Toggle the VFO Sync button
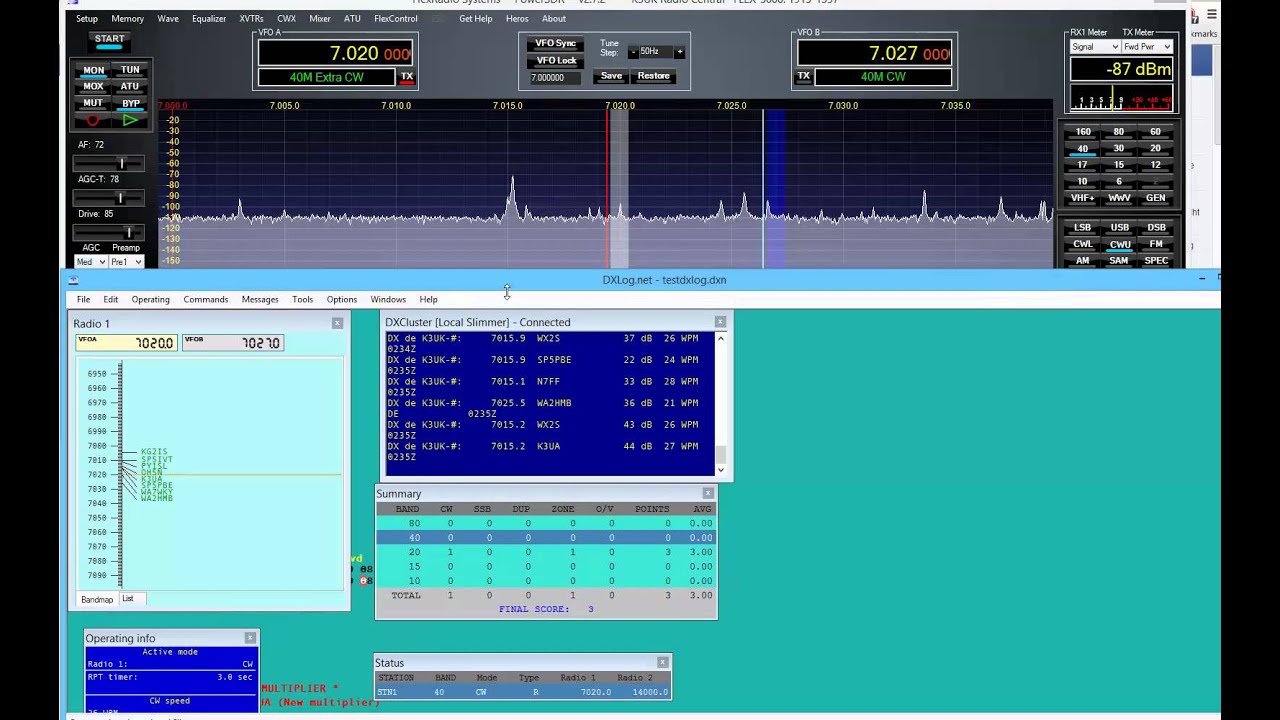Viewport: 1280px width, 720px height. pos(555,44)
